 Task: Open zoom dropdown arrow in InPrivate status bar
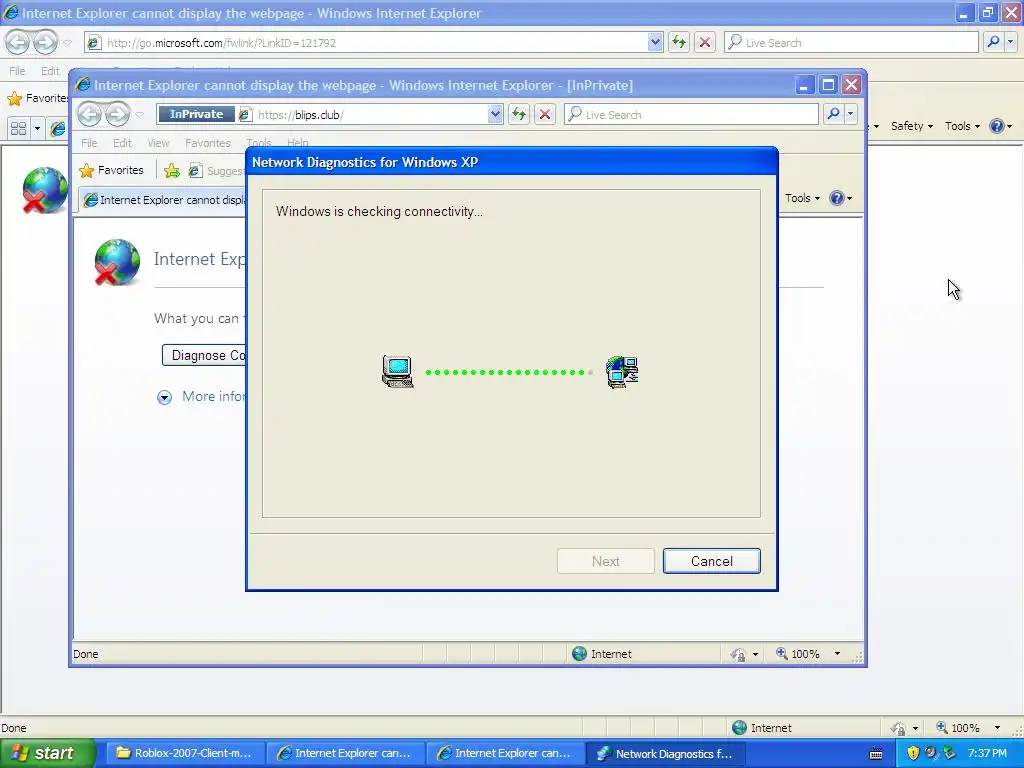pyautogui.click(x=837, y=654)
